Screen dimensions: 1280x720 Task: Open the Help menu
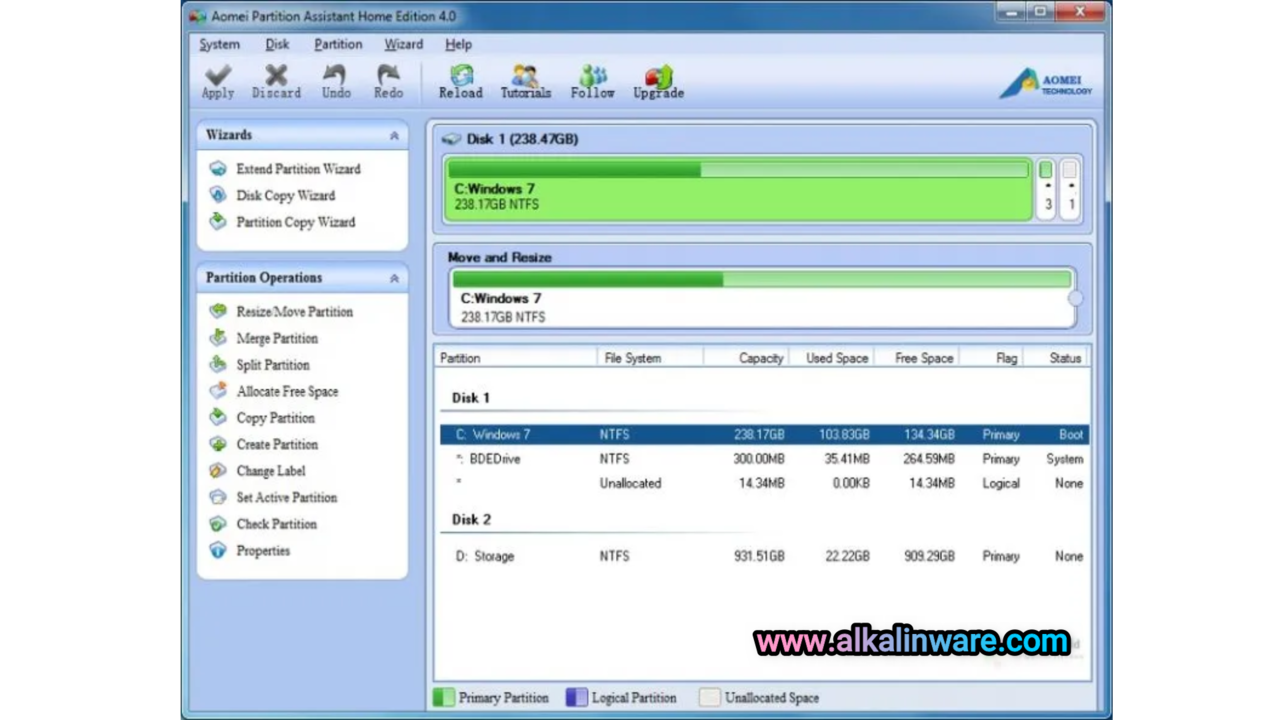point(458,44)
